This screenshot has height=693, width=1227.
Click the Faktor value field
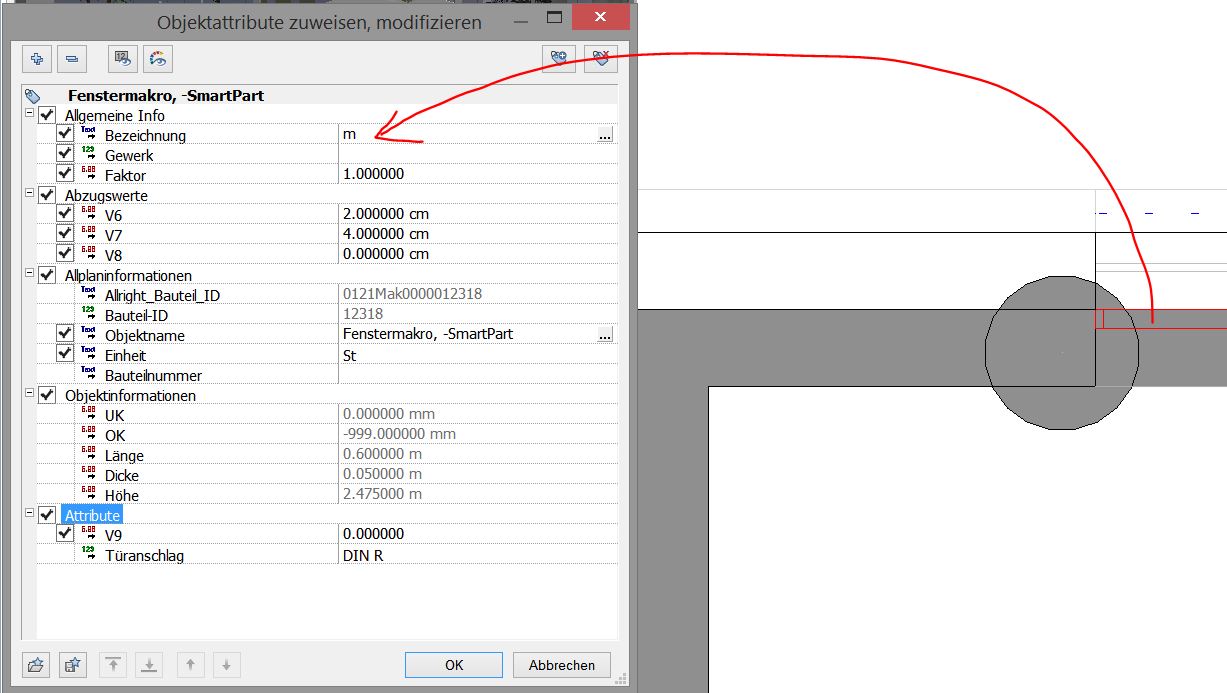click(470, 174)
